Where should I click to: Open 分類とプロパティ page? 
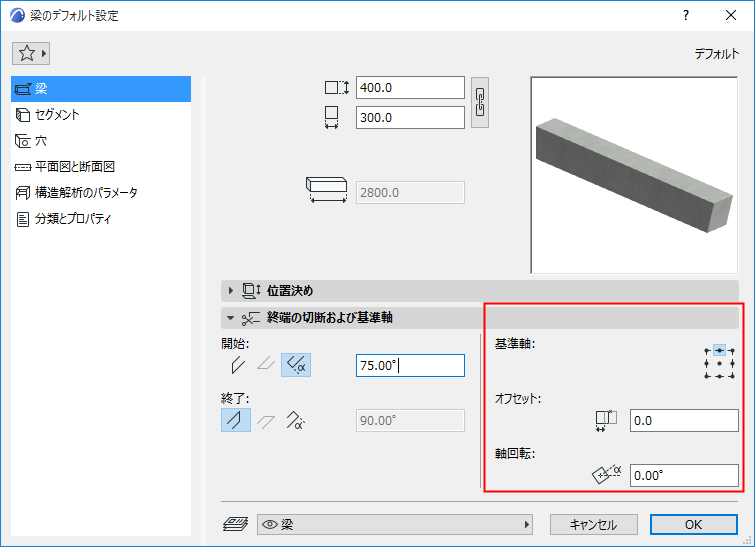(101, 219)
